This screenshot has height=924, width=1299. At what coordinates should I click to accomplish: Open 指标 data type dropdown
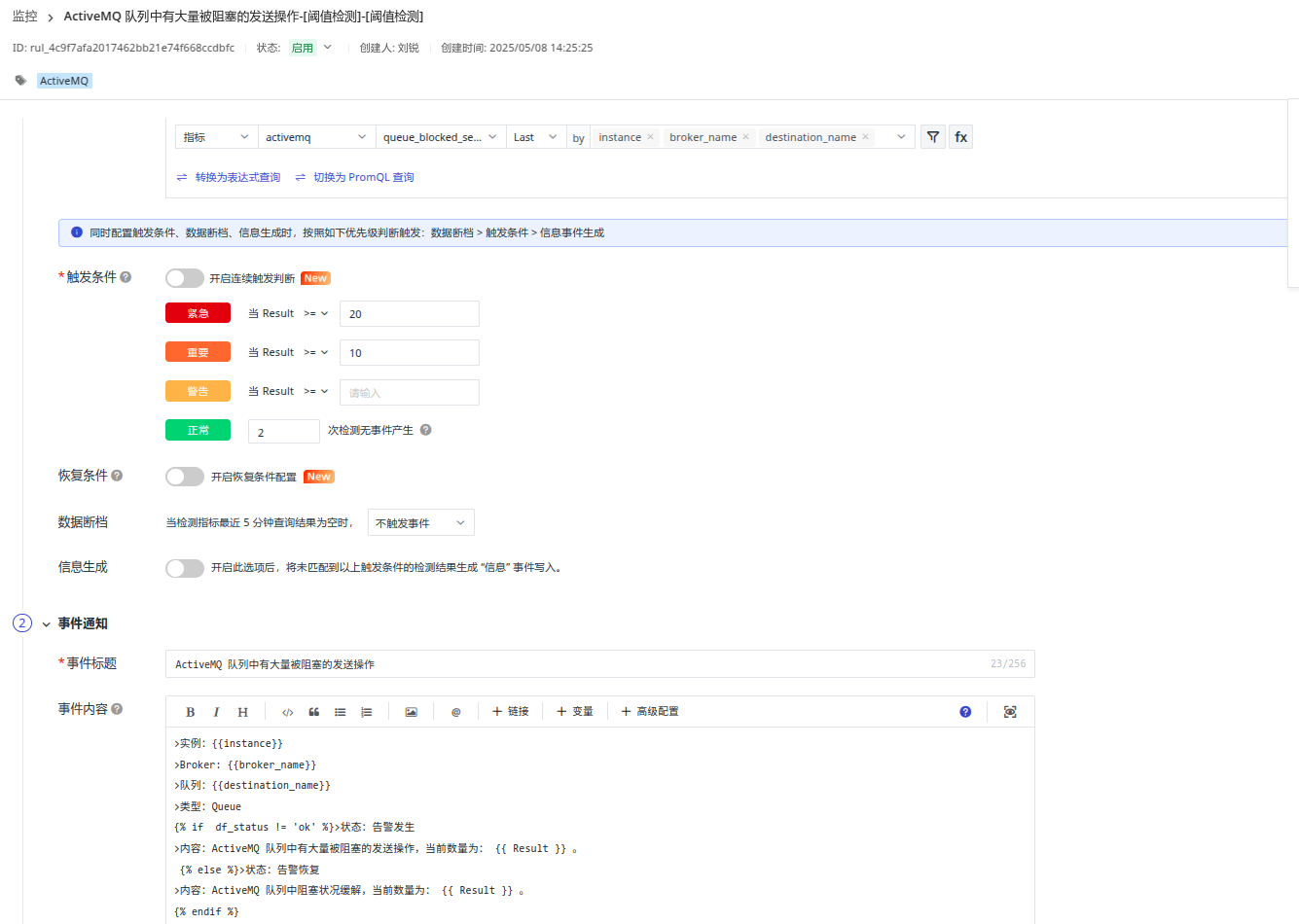217,137
